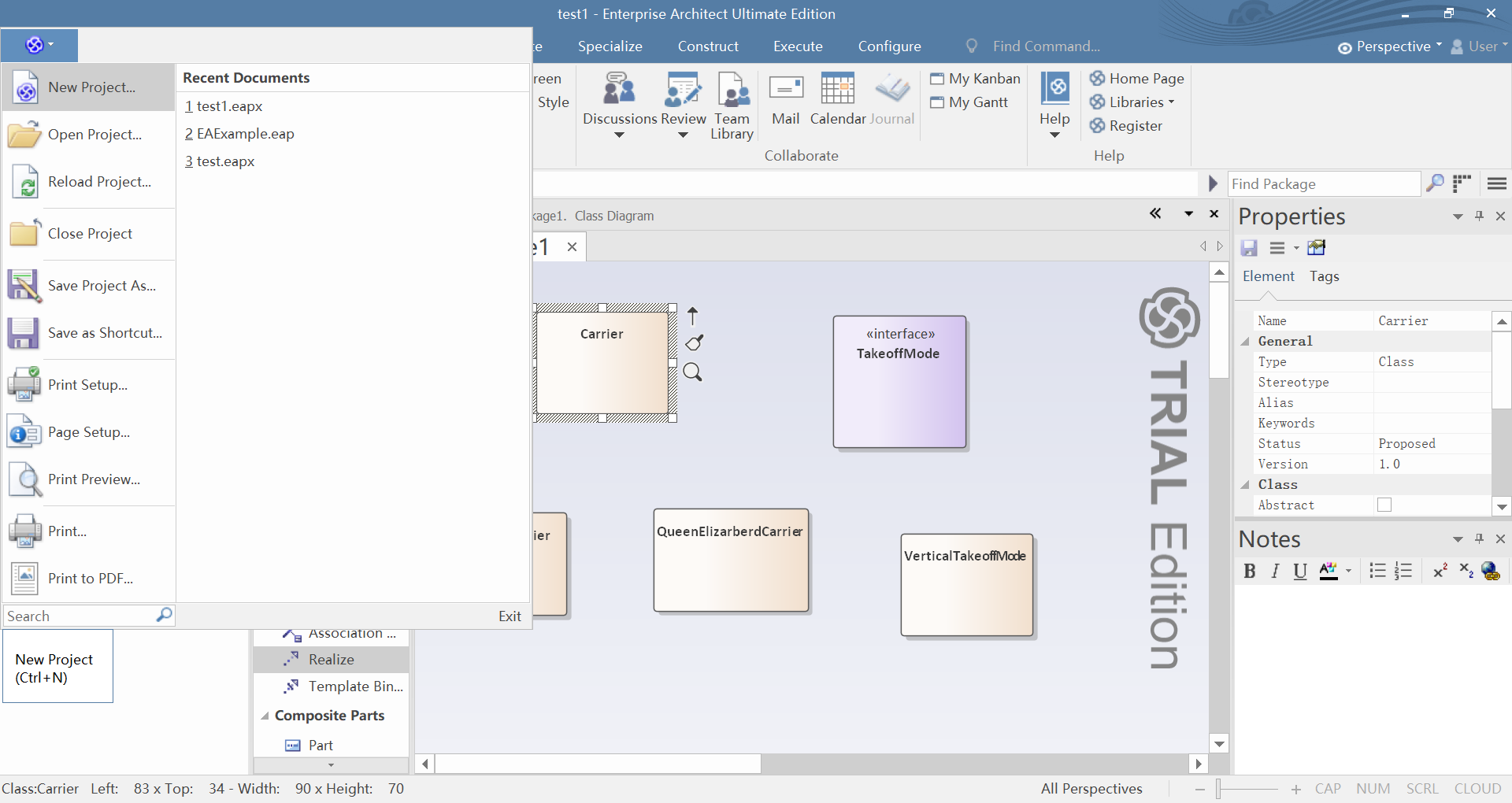Click Exit button in file menu
The width and height of the screenshot is (1512, 803).
[510, 616]
